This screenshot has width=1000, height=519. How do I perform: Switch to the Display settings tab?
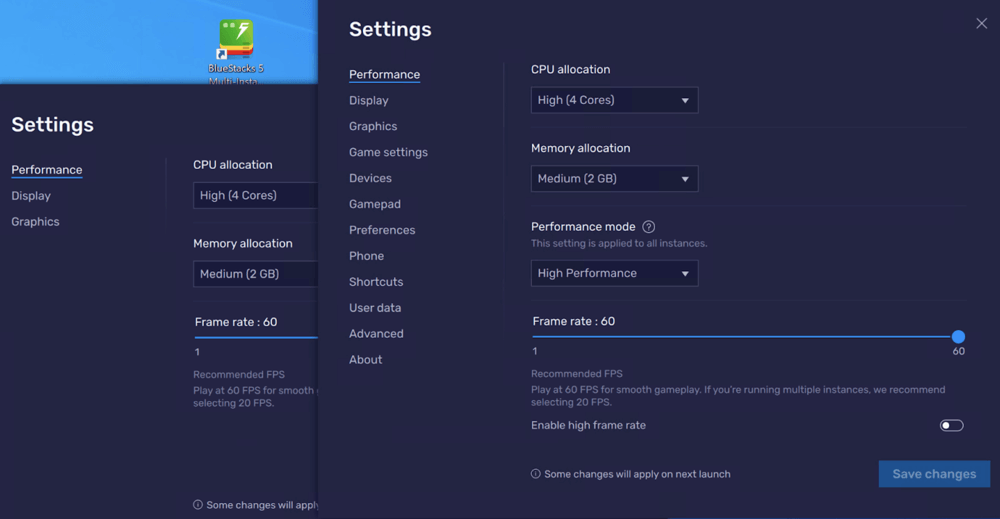[x=369, y=101]
